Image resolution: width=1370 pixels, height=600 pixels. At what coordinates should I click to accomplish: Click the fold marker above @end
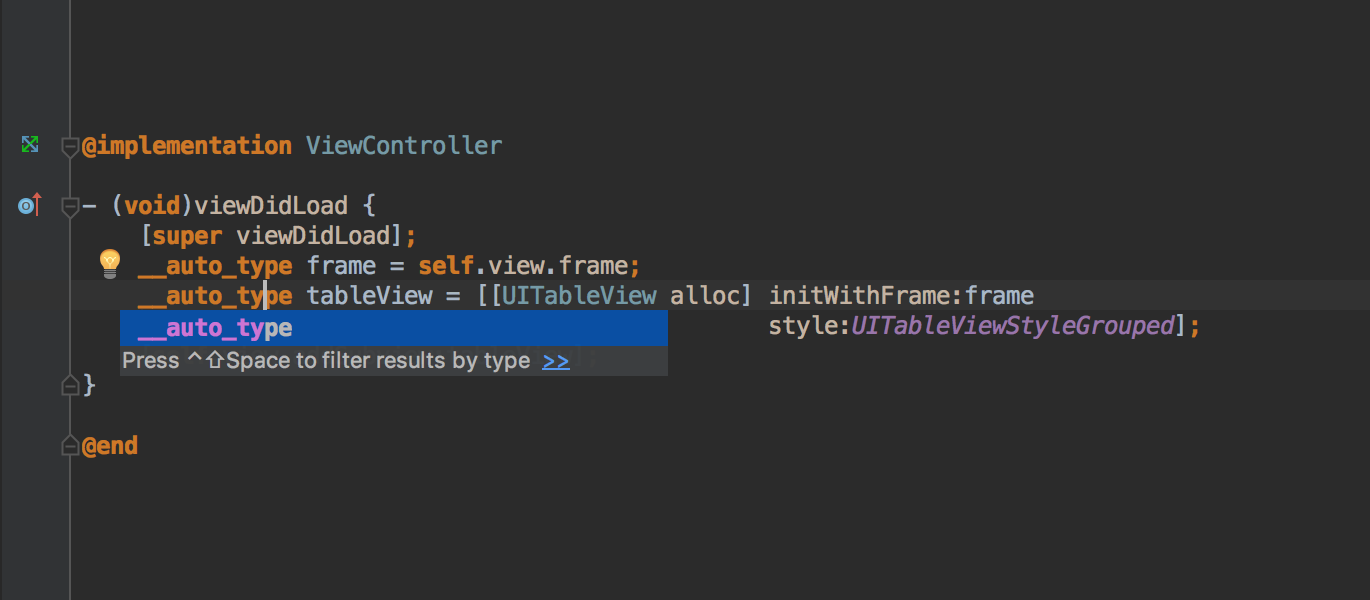pyautogui.click(x=70, y=444)
